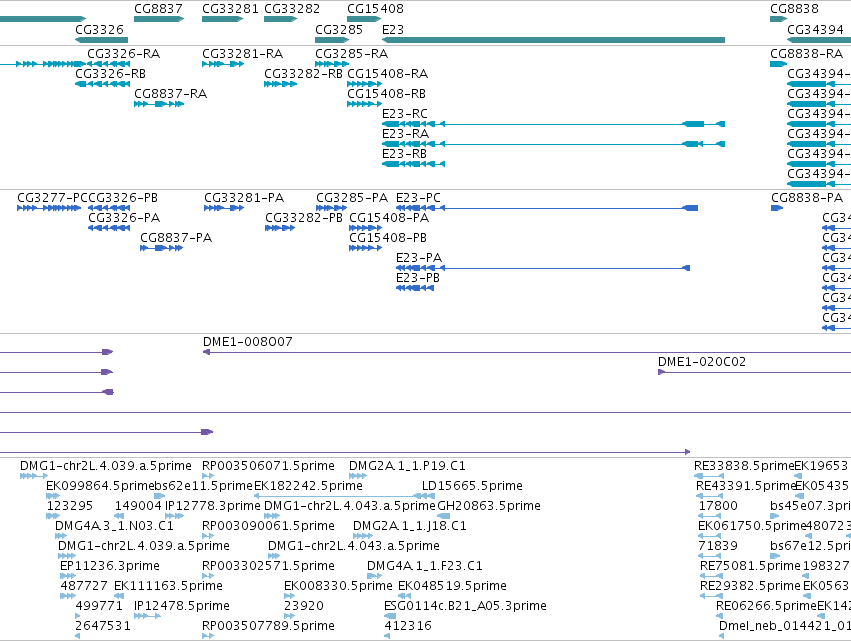This screenshot has width=851, height=641.
Task: Click the E23-RC transcript label
Action: click(405, 114)
